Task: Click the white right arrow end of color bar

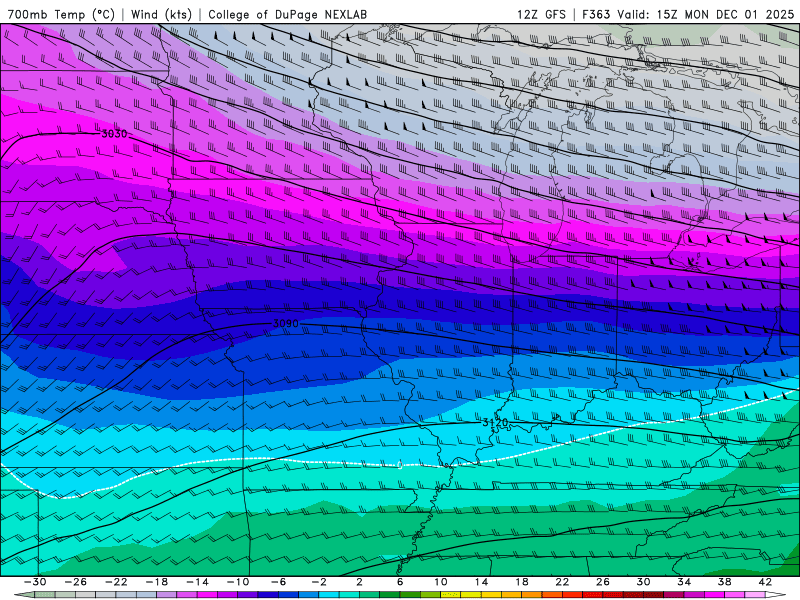Action: (776, 595)
